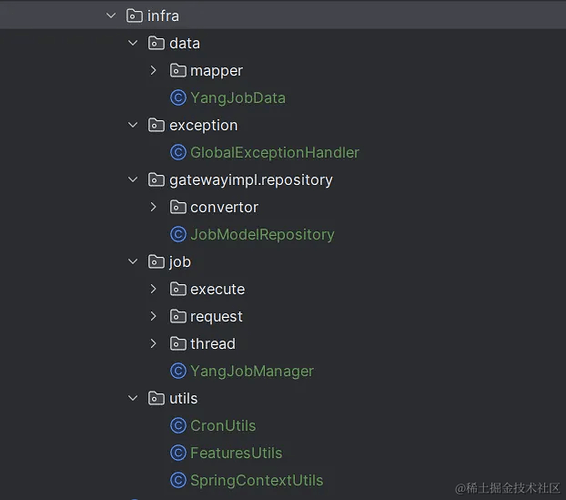Click the class icon of JobModelRepository
This screenshot has height=500, width=566.
[178, 234]
